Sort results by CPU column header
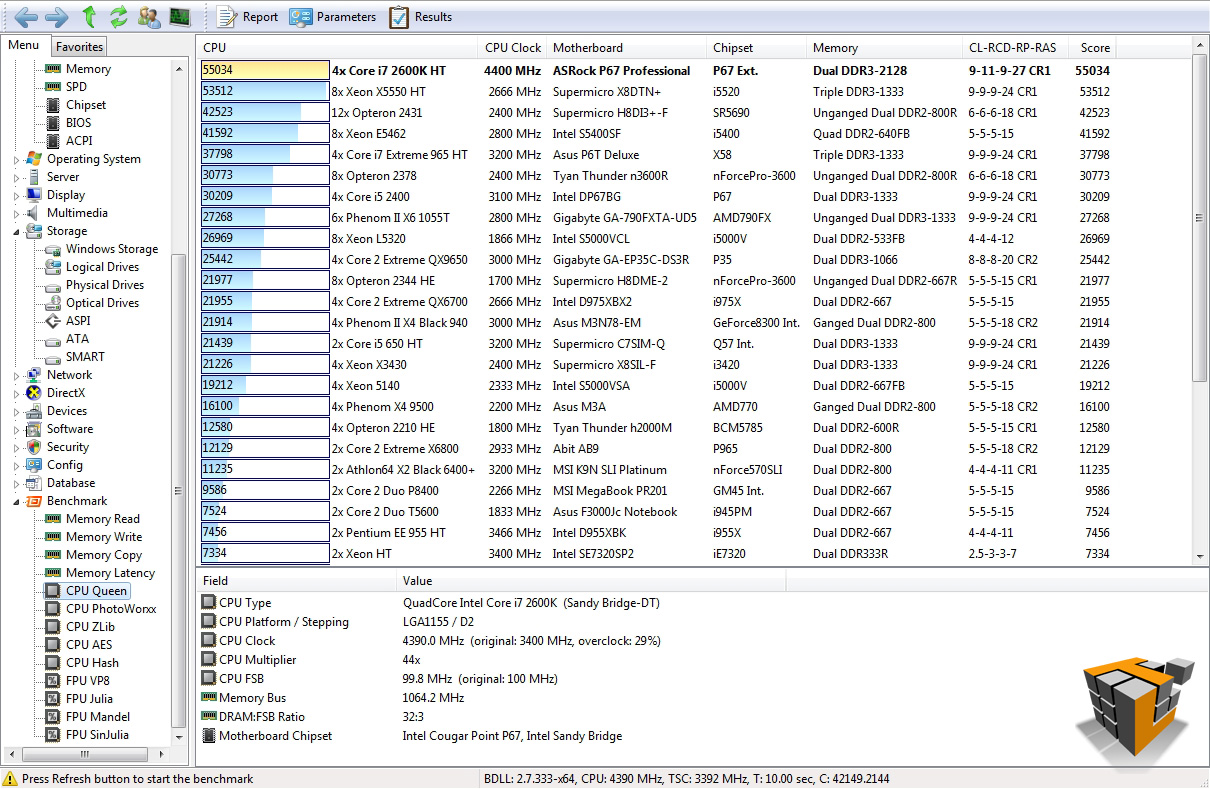Viewport: 1210px width, 789px height. (x=338, y=48)
